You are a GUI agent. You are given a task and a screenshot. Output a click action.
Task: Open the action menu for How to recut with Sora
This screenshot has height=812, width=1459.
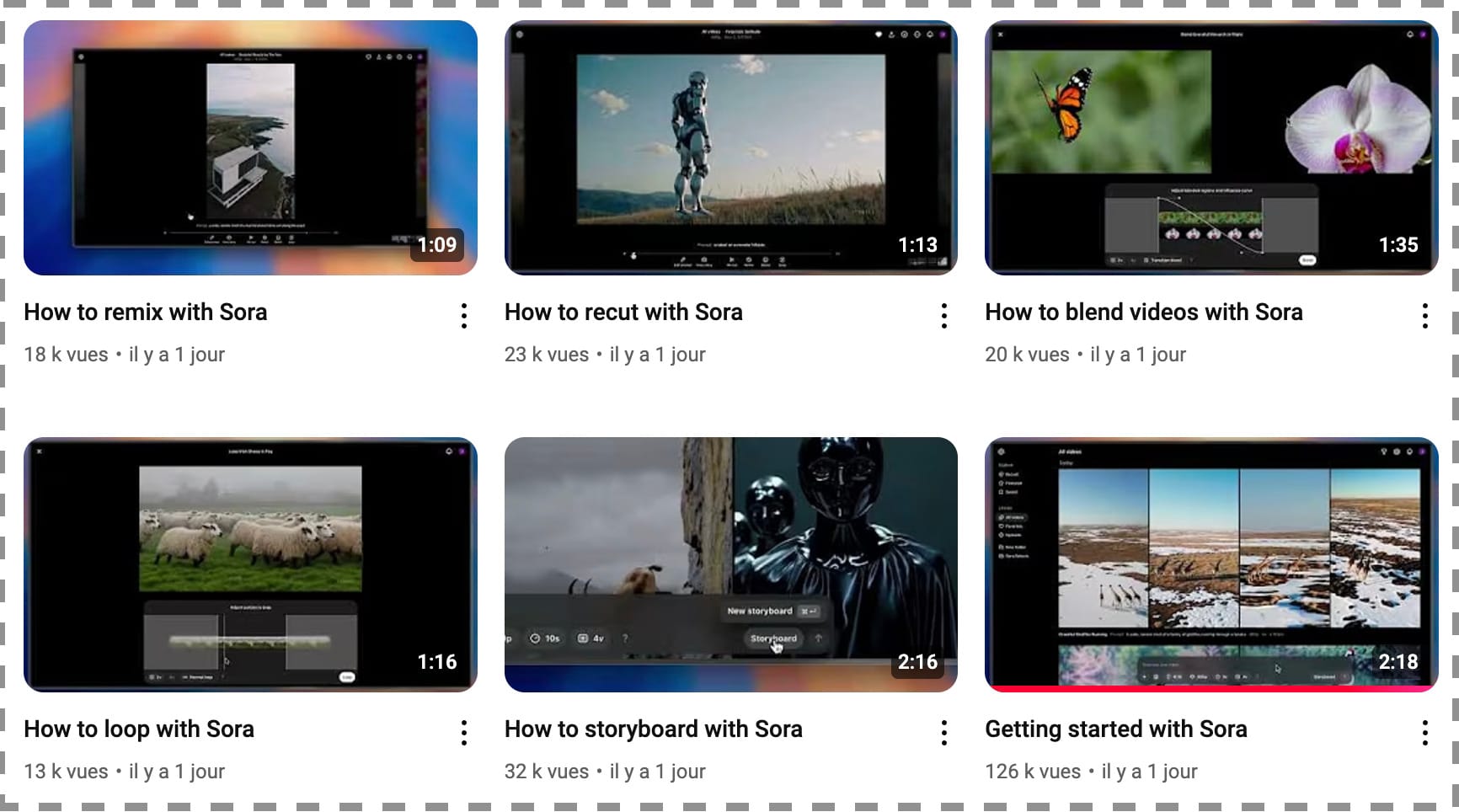(943, 316)
